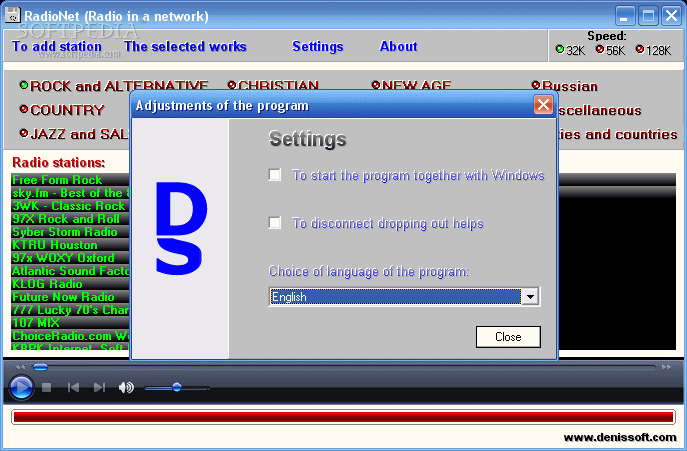
Task: Select the Atlantic Sound Factory station
Action: [71, 271]
